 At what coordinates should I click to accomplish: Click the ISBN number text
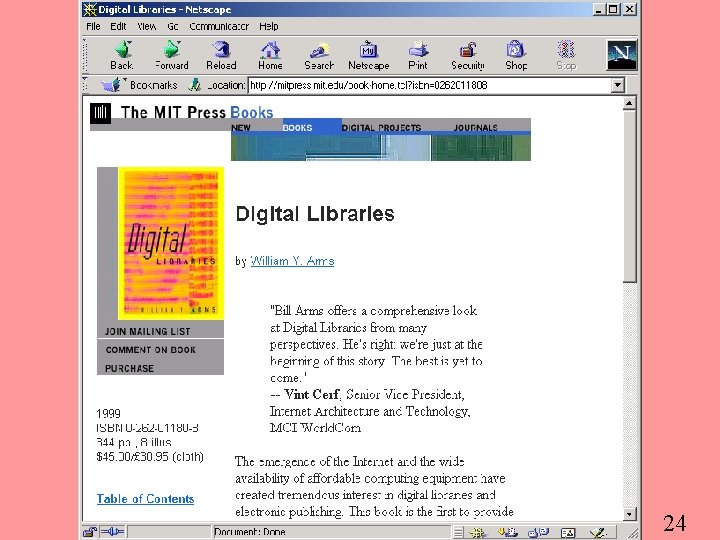pyautogui.click(x=147, y=428)
